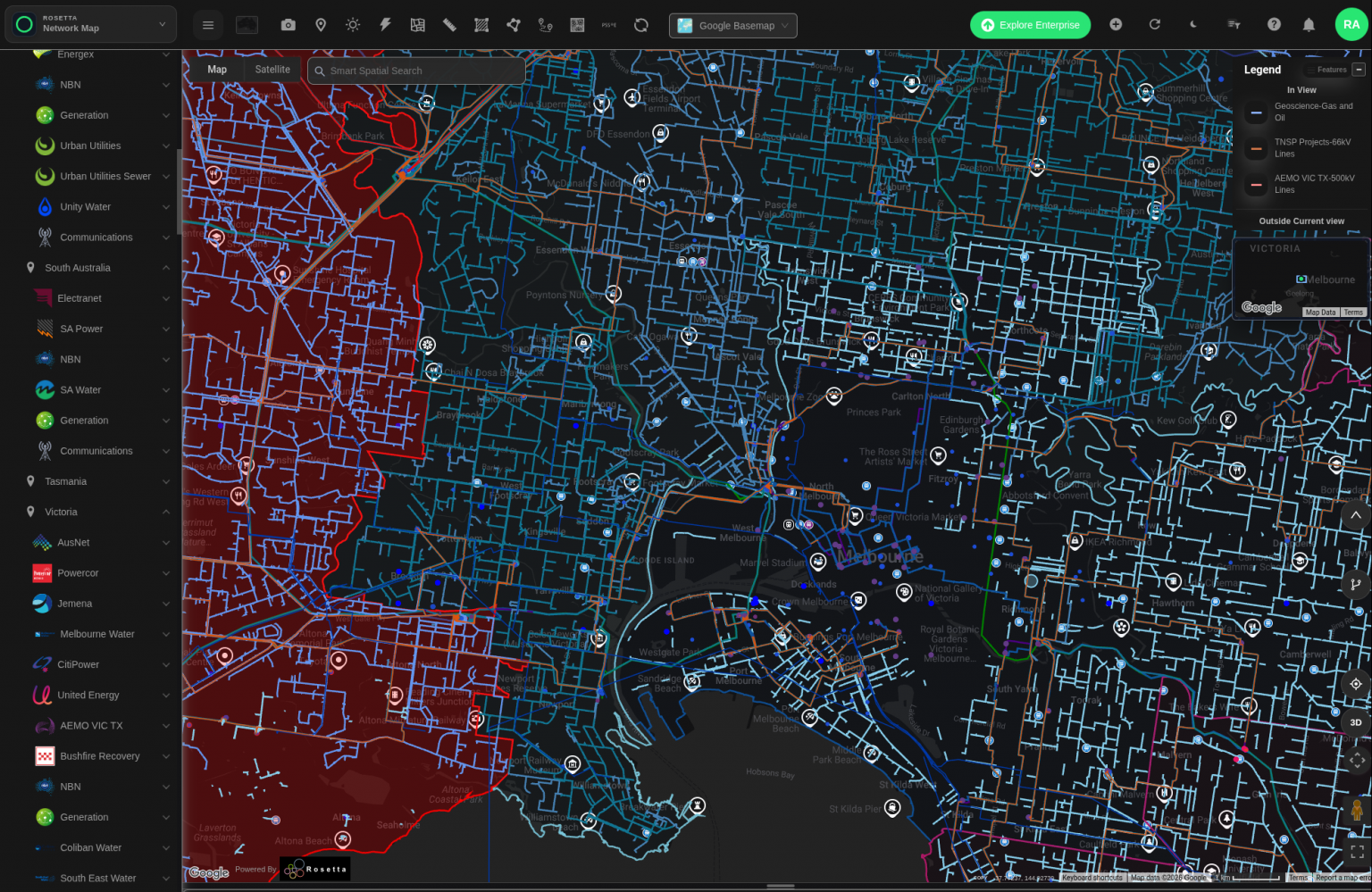Click the locate me crosshair button
The height and width of the screenshot is (892, 1372).
(x=1356, y=684)
